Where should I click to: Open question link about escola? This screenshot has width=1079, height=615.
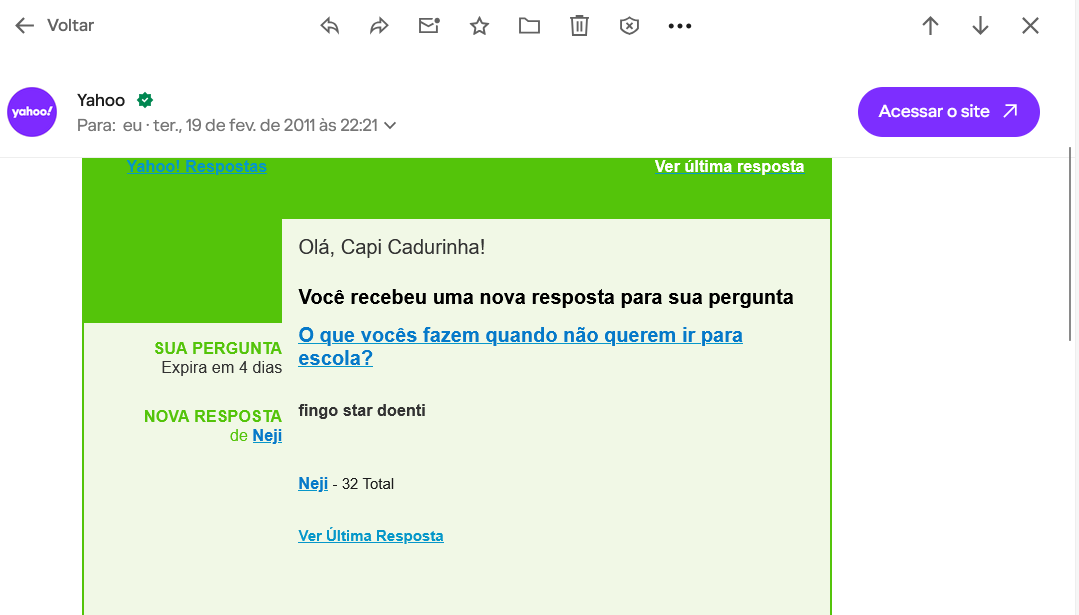[520, 346]
